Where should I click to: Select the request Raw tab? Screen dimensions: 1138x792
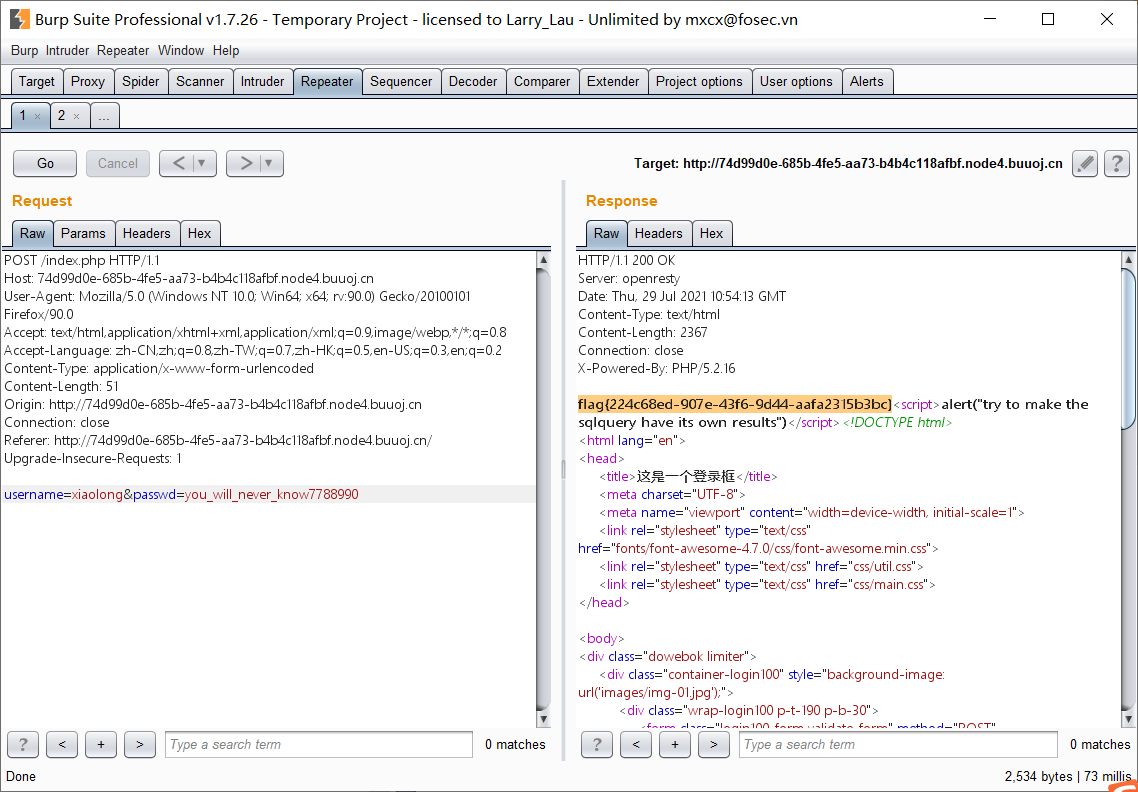pos(33,233)
